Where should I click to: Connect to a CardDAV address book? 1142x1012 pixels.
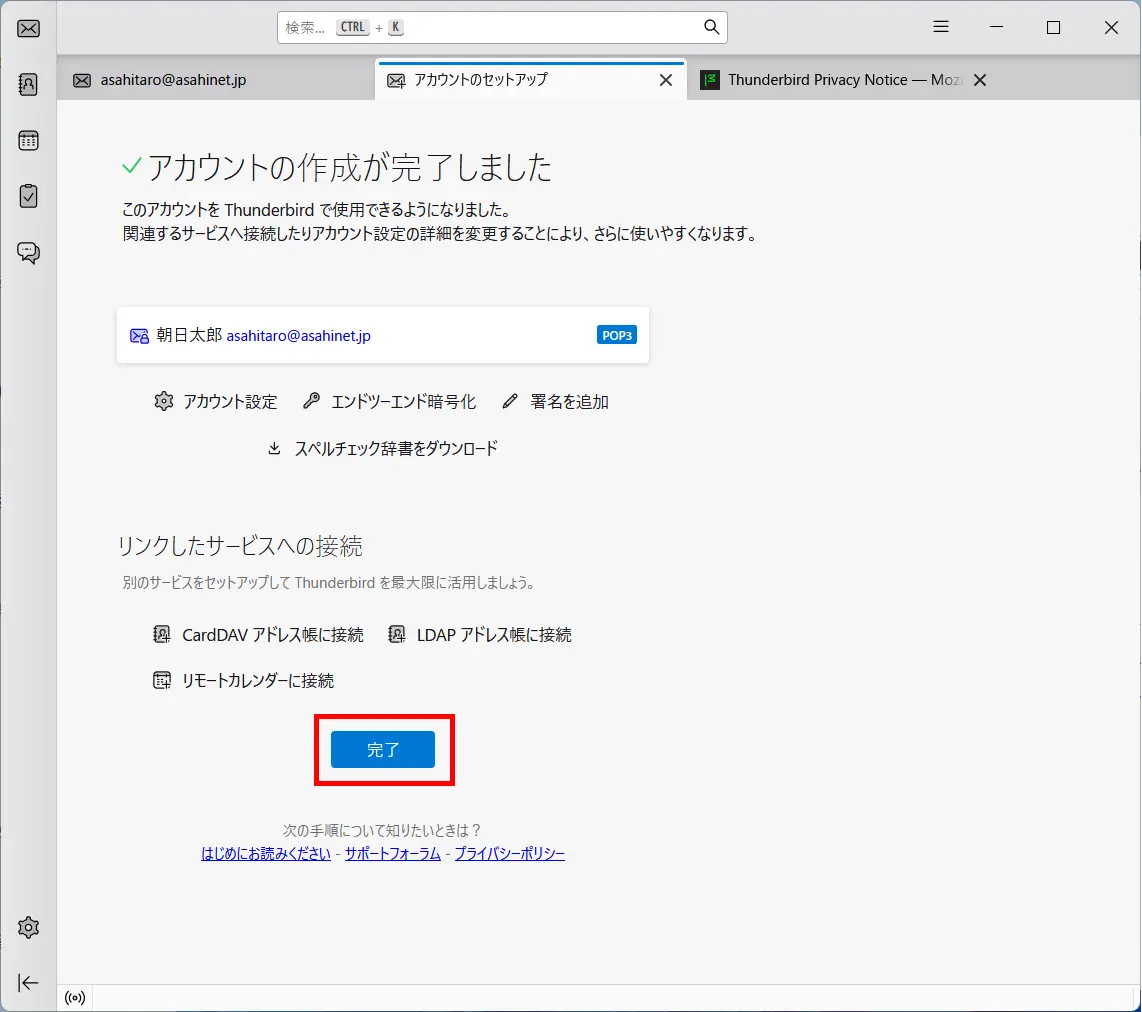point(262,634)
